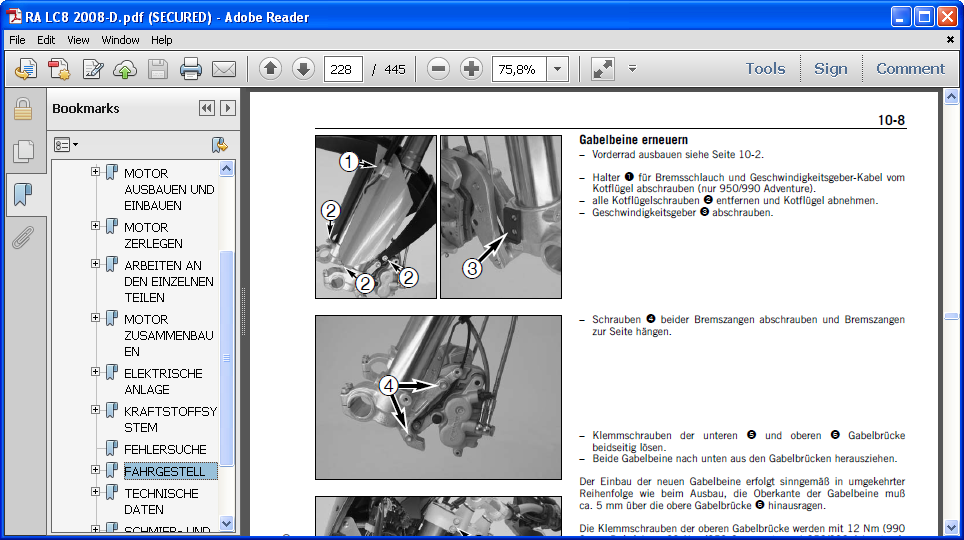Click the email envelope icon
964x540 pixels.
tap(223, 69)
